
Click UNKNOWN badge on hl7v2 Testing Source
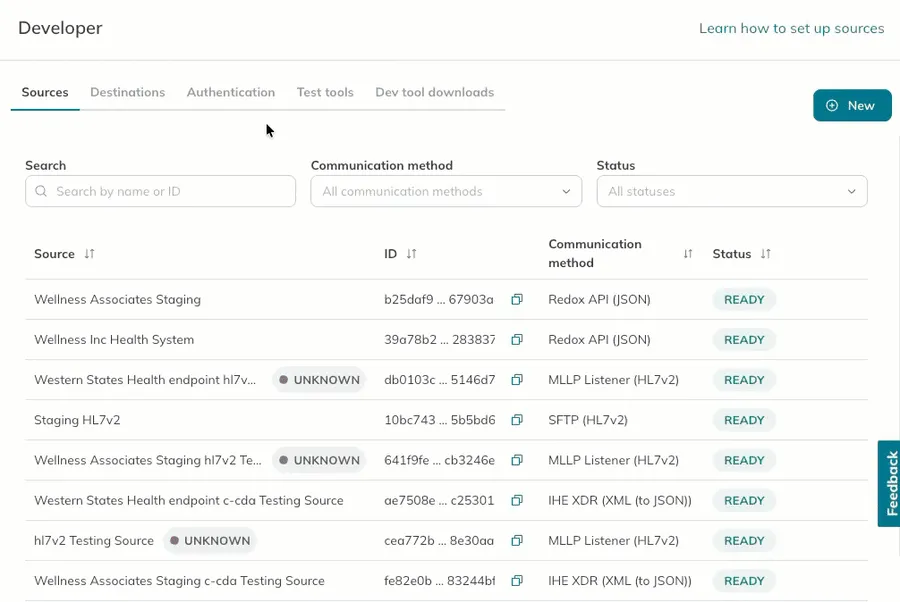pyautogui.click(x=210, y=541)
